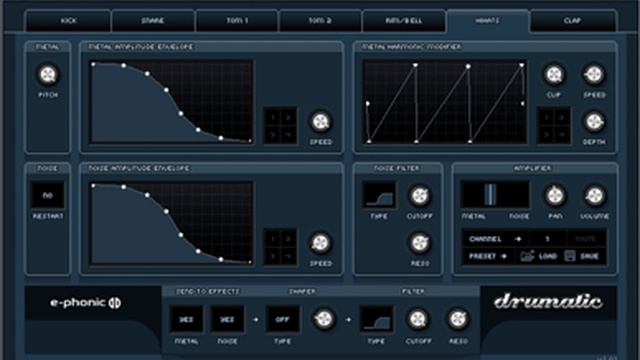Viewport: 640px width, 360px height.
Task: Change the Noise Filter Type shape
Action: point(379,196)
